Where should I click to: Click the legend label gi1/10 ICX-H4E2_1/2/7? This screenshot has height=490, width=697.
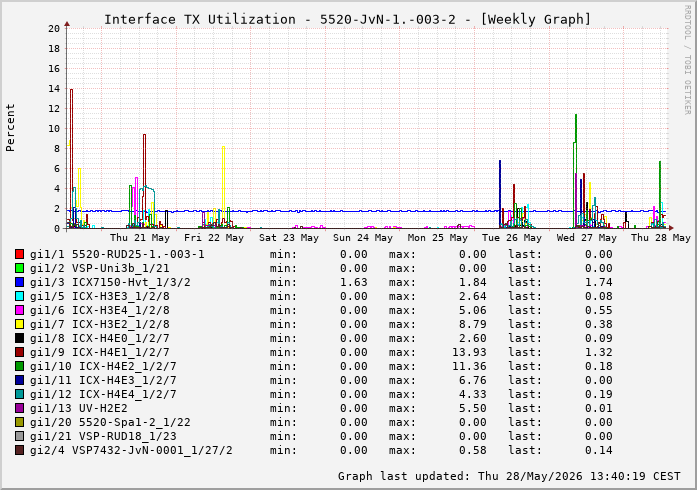pos(103,366)
